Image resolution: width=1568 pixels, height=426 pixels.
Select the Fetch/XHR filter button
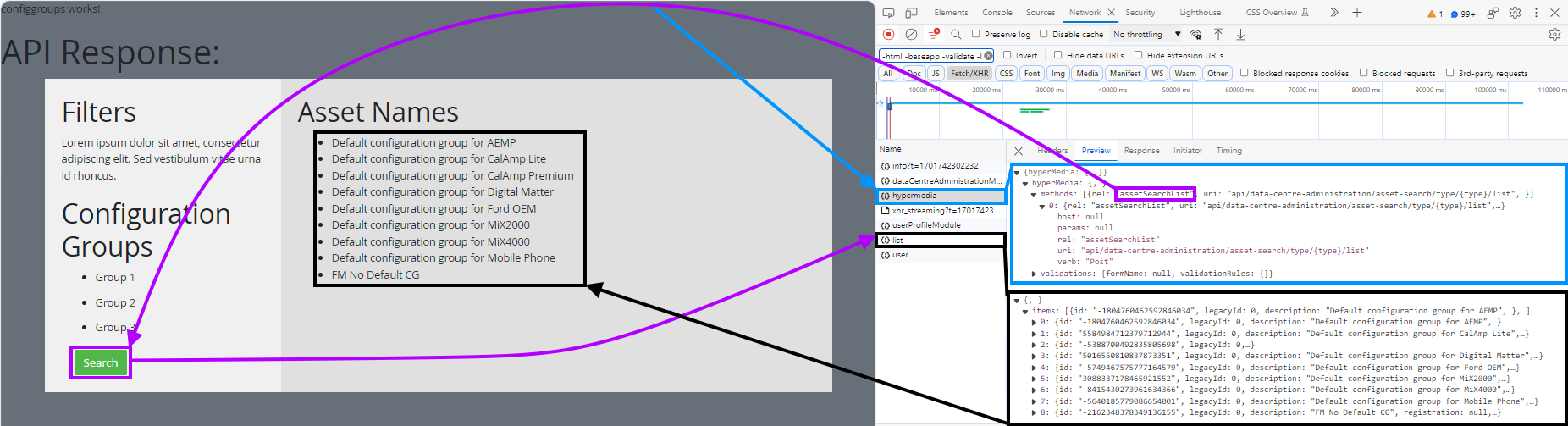pos(969,74)
